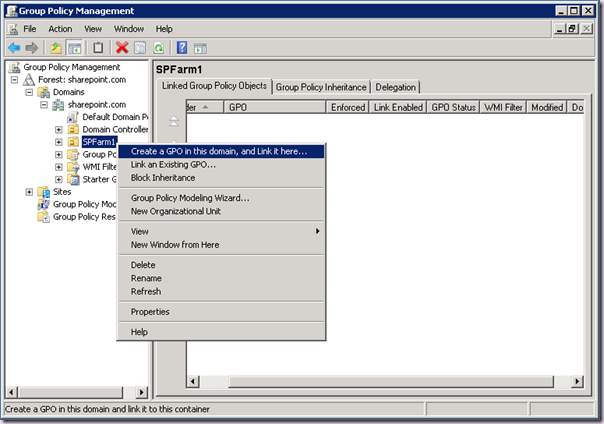Click the MMC console icon beside File menu
This screenshot has height=424, width=604.
click(12, 29)
